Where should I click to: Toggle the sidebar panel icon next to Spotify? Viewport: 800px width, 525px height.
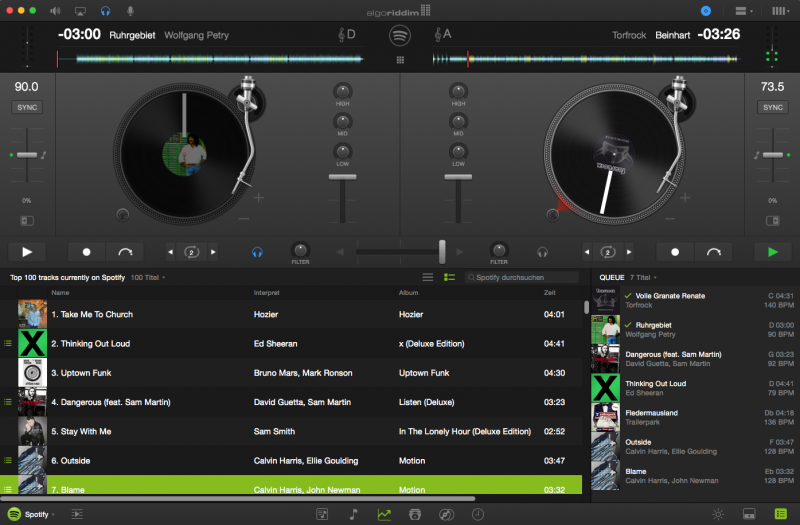[77, 514]
